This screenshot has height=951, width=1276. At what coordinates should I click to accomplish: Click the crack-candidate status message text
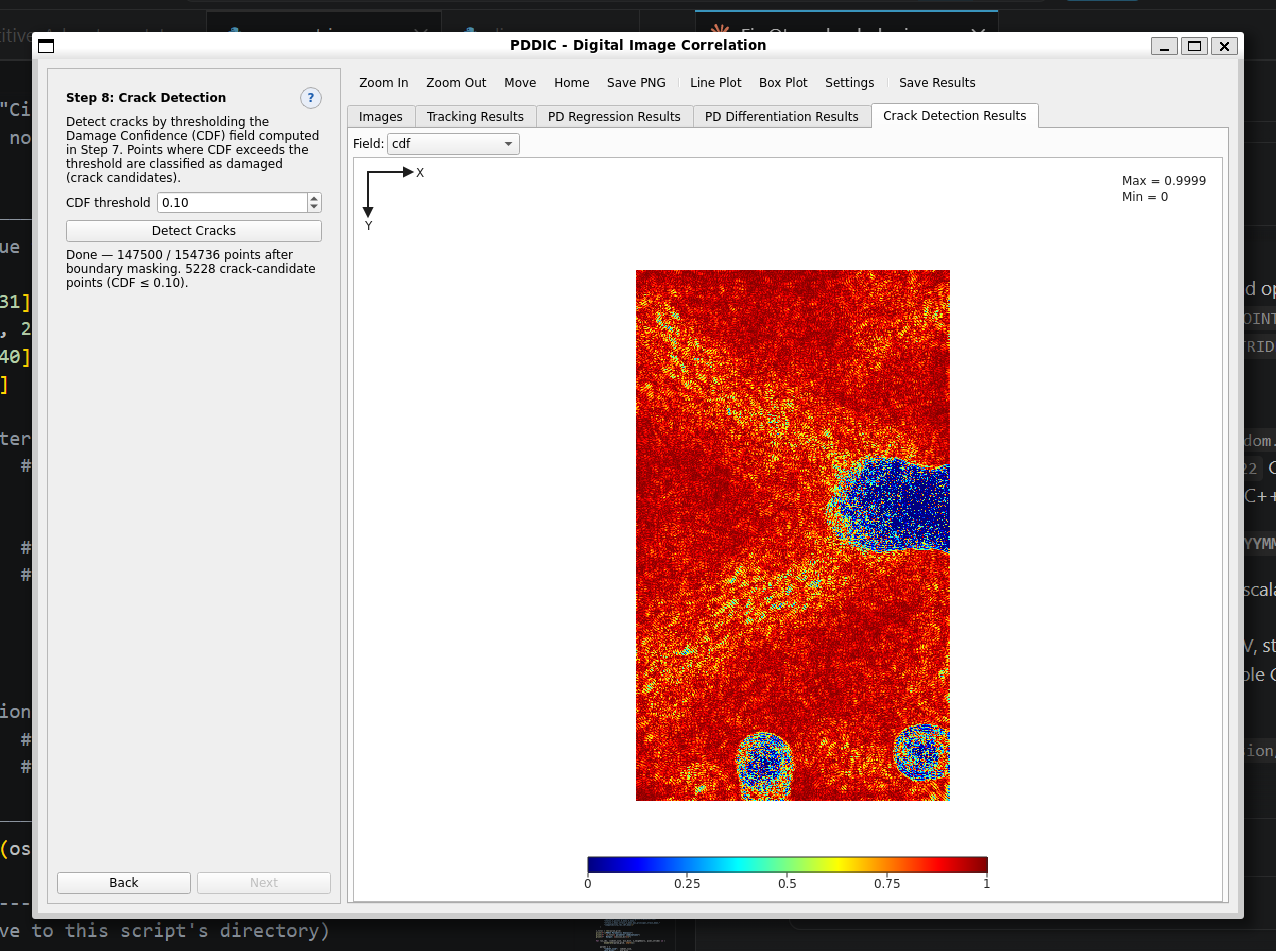191,269
